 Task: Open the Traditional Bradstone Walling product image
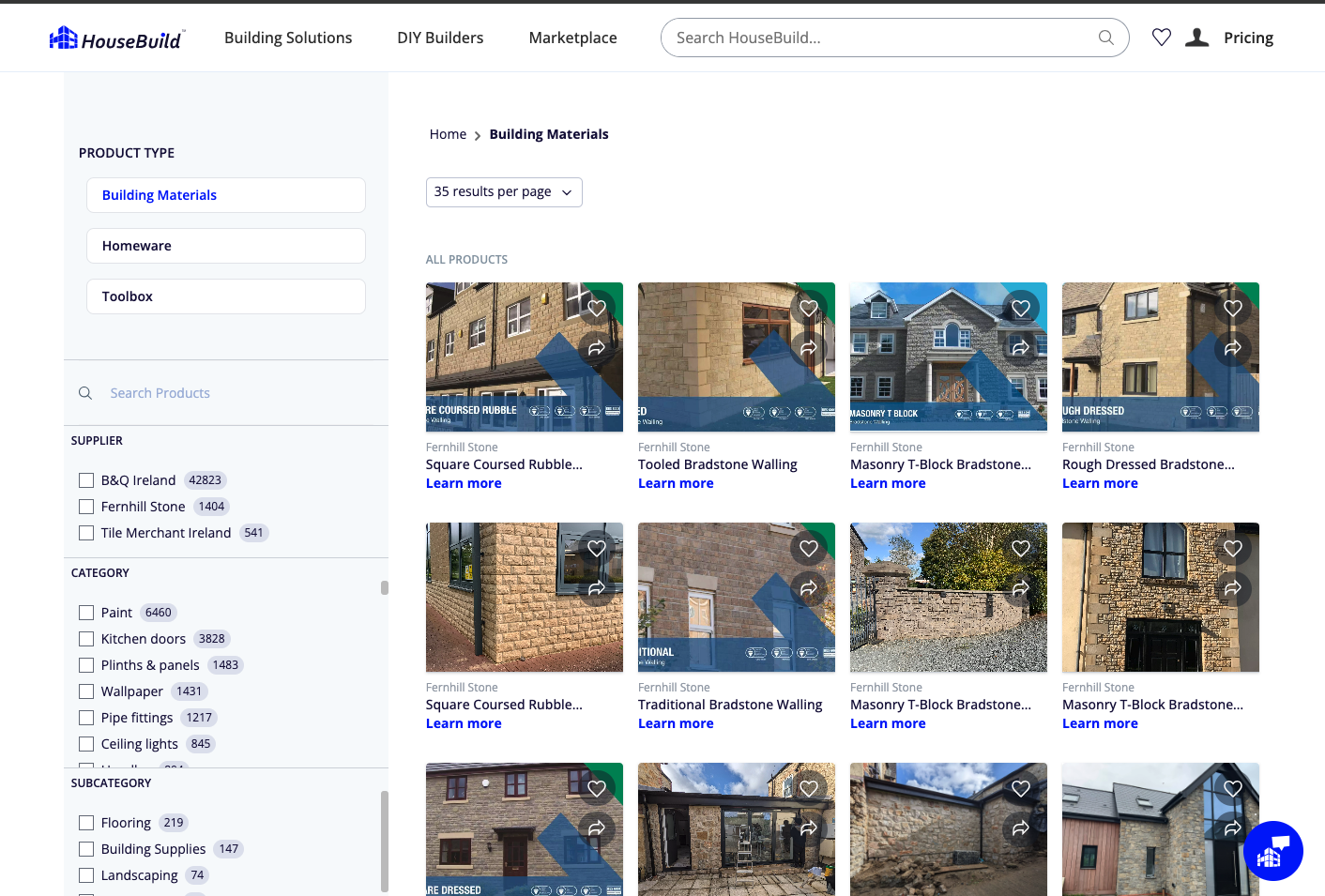click(x=737, y=598)
